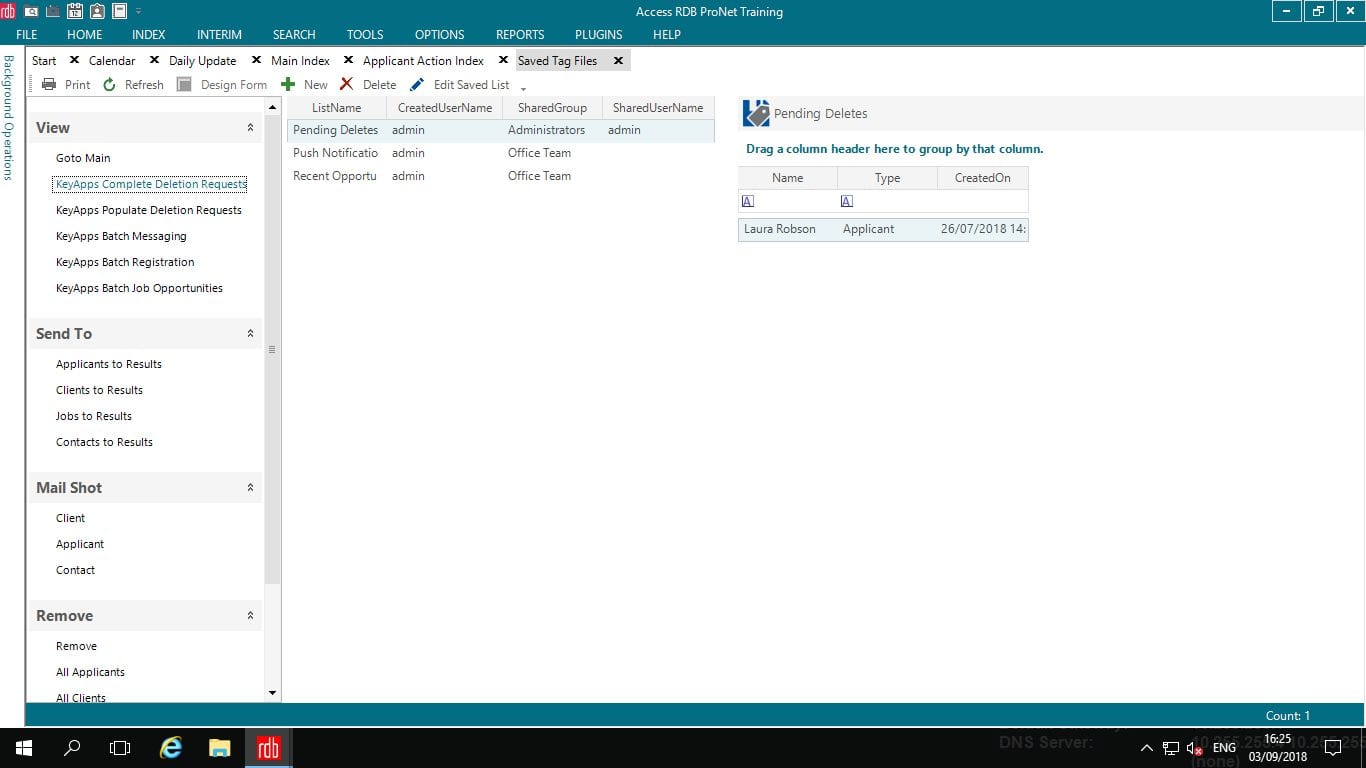Open the INDEX menu

149,34
